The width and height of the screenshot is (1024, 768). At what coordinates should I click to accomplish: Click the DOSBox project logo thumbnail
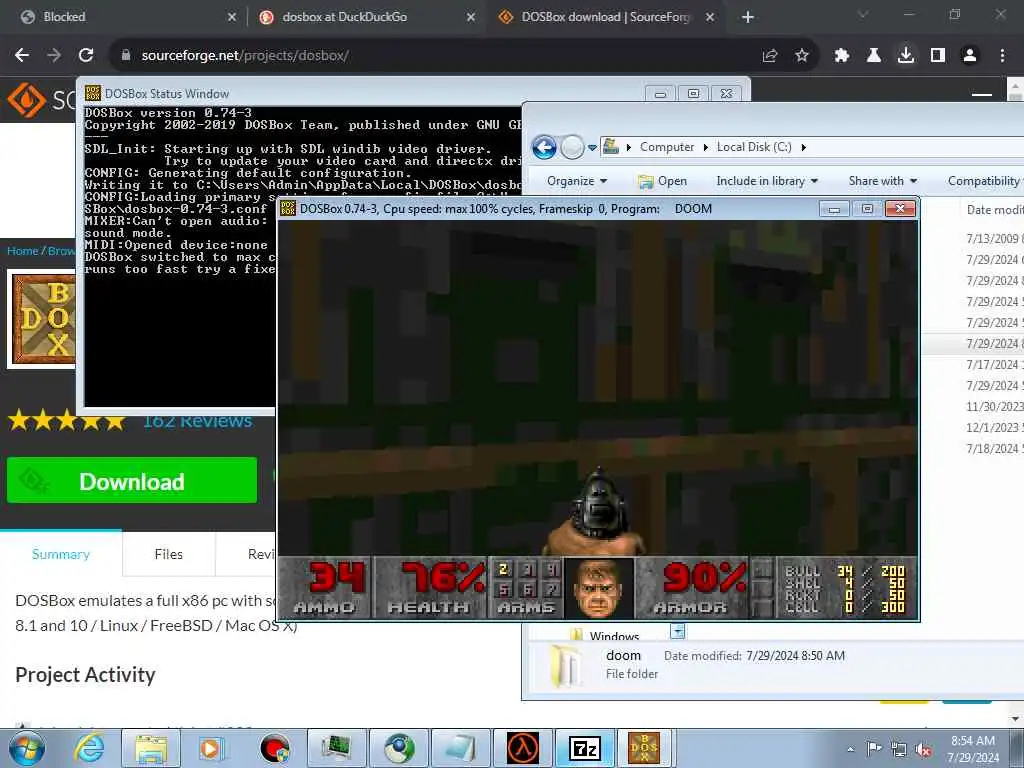click(x=43, y=319)
